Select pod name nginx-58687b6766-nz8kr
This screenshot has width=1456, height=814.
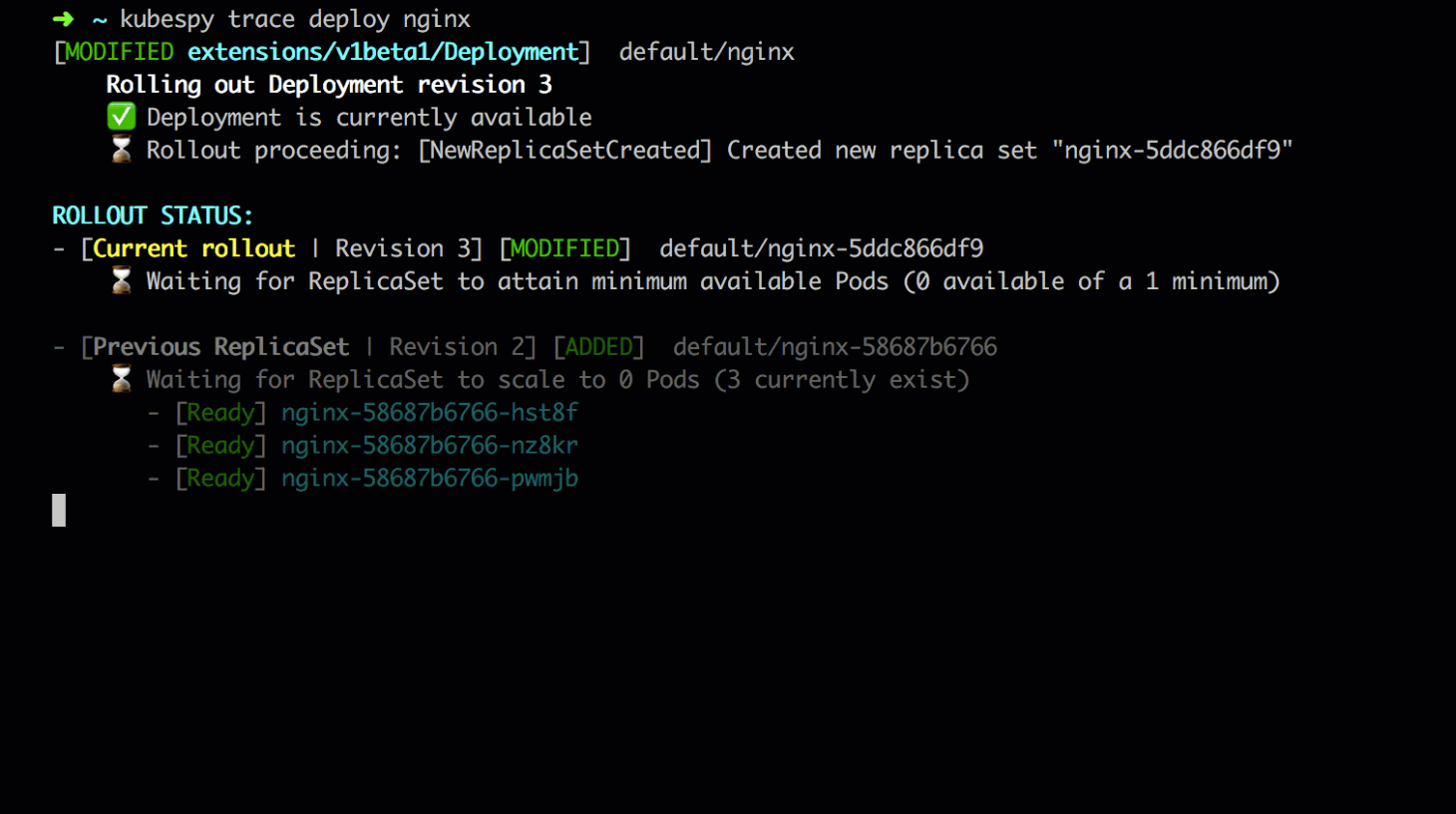429,445
